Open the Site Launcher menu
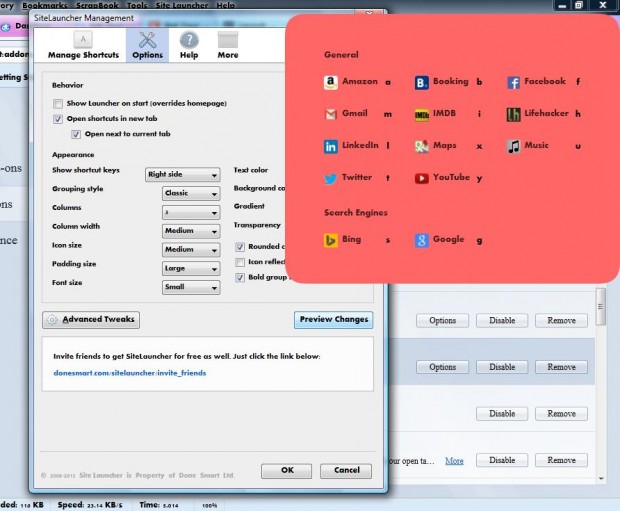Screen dimensions: 620x511 pyautogui.click(x=181, y=5)
